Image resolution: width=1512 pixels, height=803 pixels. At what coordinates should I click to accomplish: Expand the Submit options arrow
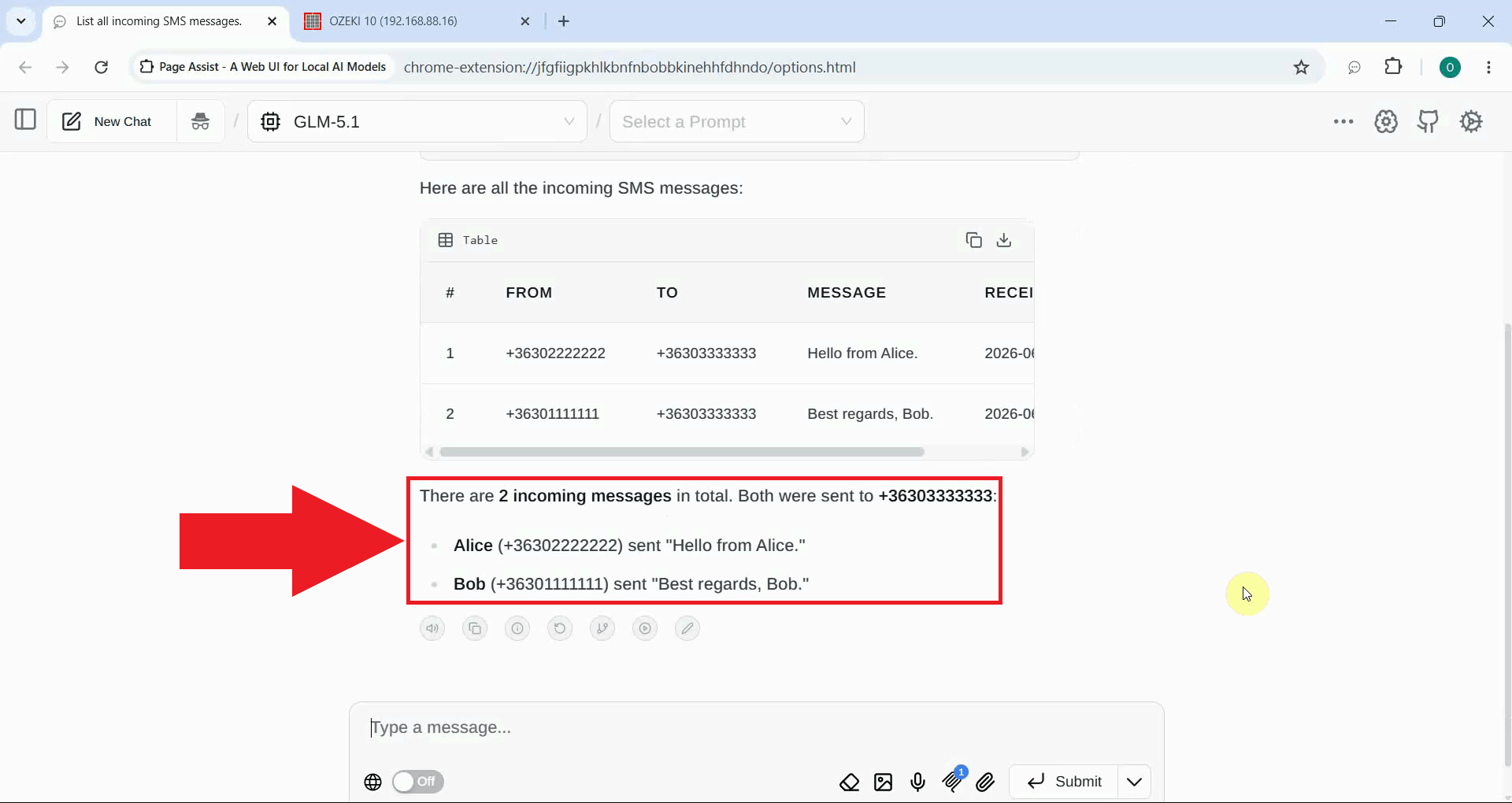1135,782
